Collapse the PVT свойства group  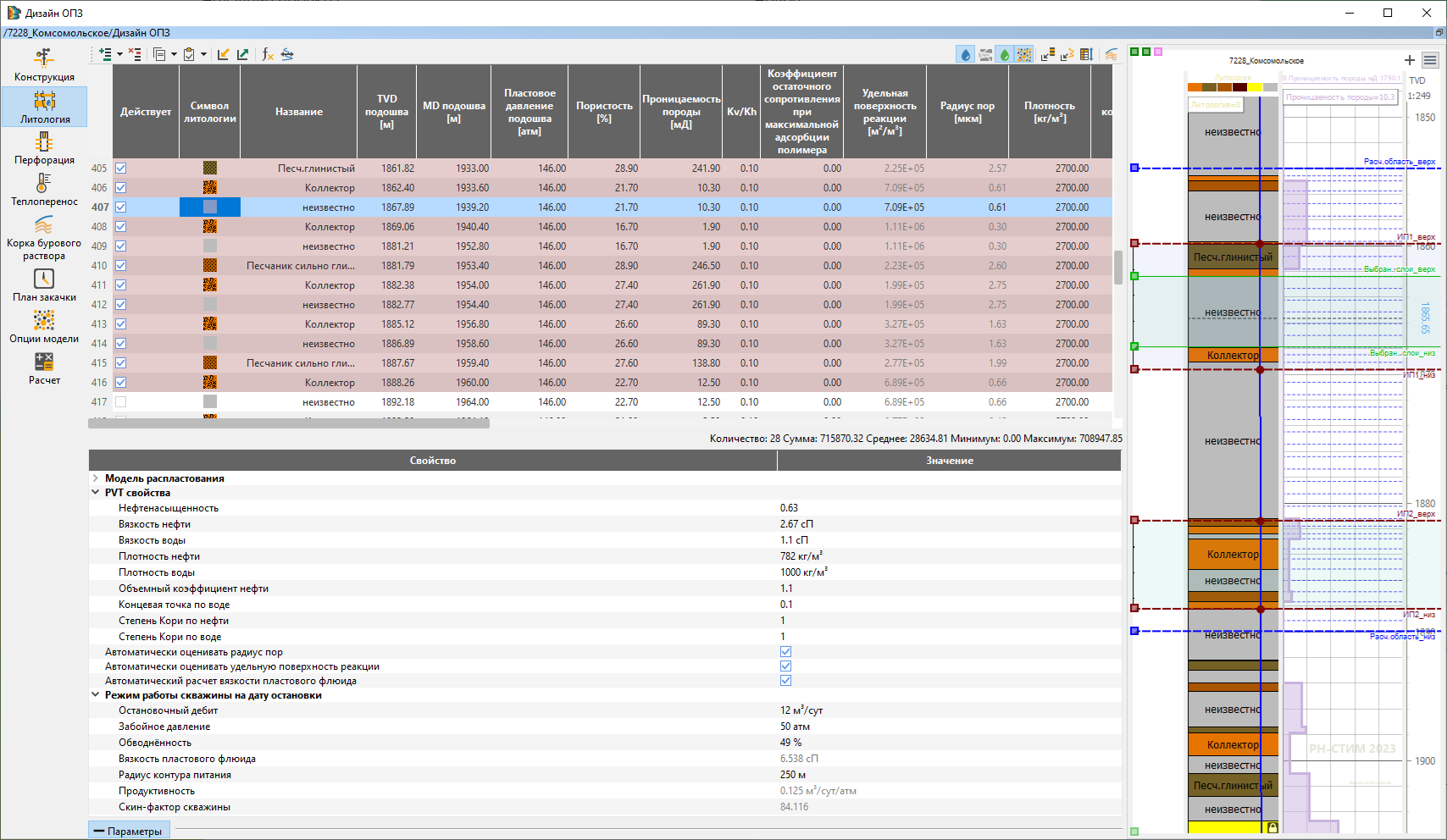tap(96, 493)
